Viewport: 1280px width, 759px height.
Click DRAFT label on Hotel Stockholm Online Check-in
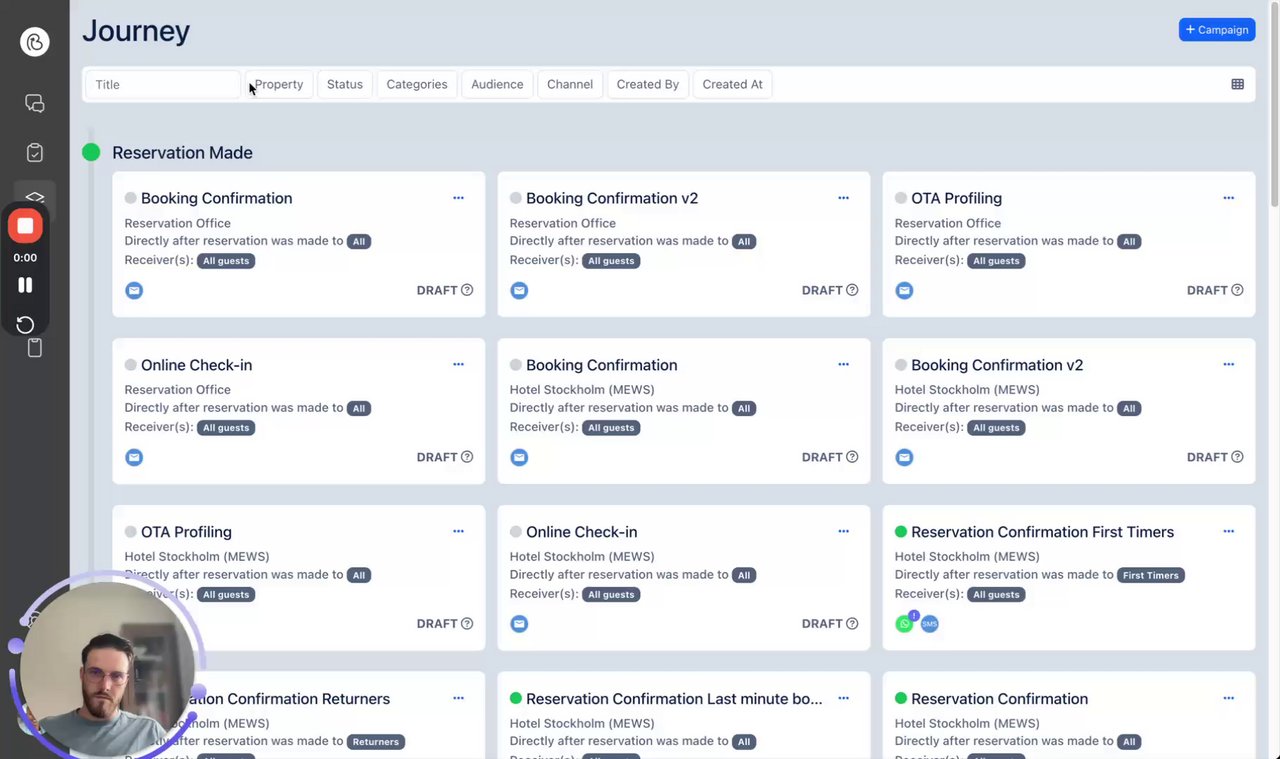coord(822,623)
